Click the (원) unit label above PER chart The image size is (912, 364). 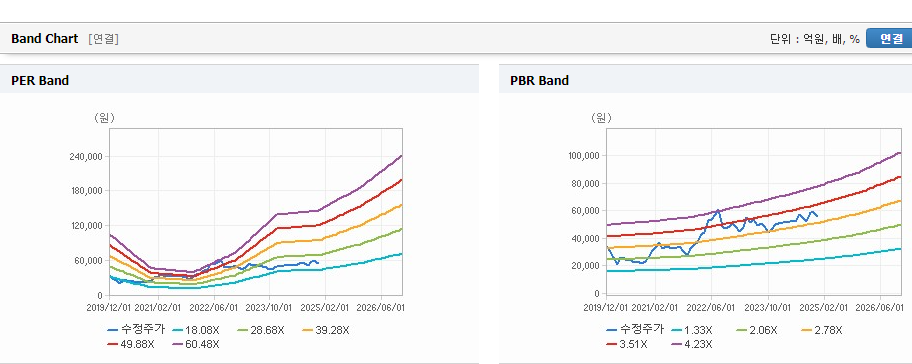tap(104, 118)
